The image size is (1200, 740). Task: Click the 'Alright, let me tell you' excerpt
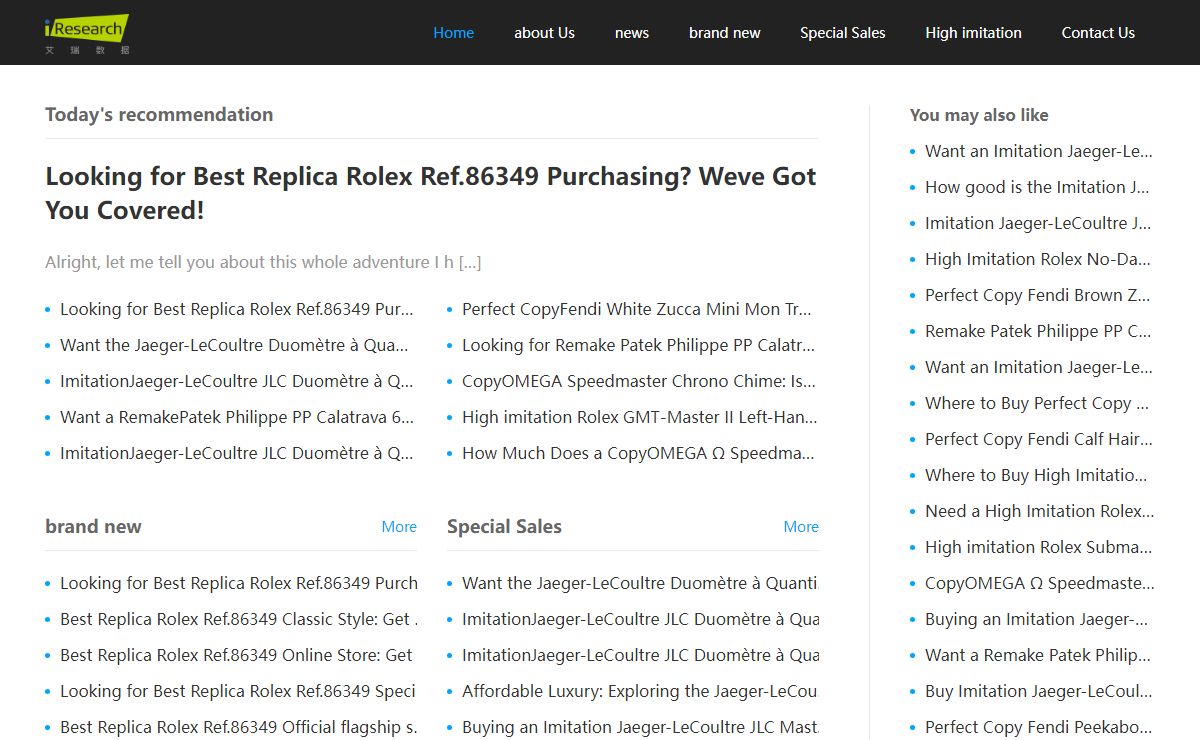click(x=263, y=262)
